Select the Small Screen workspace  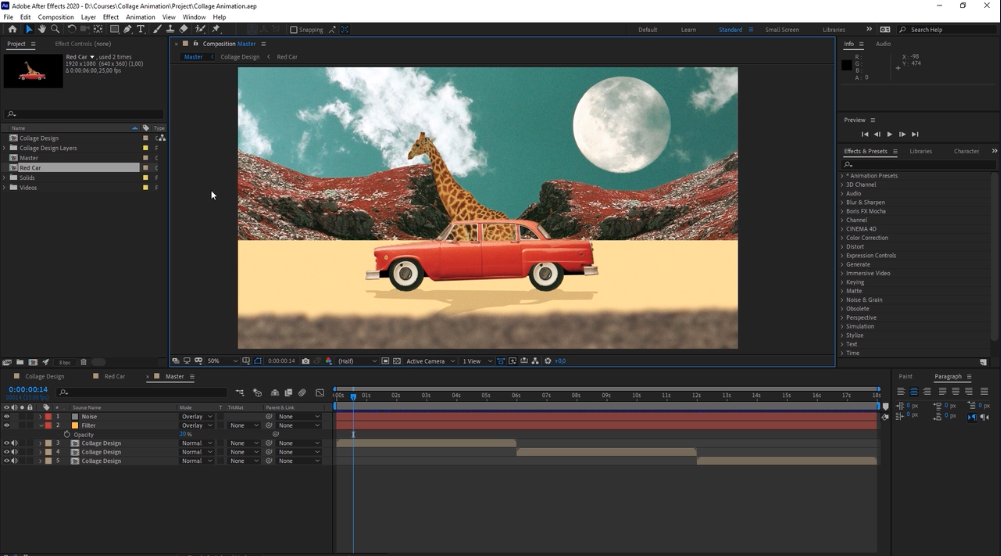click(x=781, y=30)
